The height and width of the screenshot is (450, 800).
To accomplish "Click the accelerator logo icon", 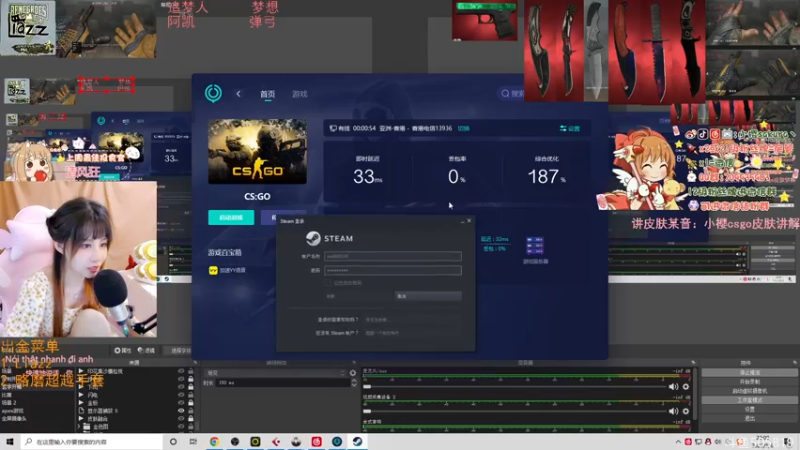I will [213, 93].
